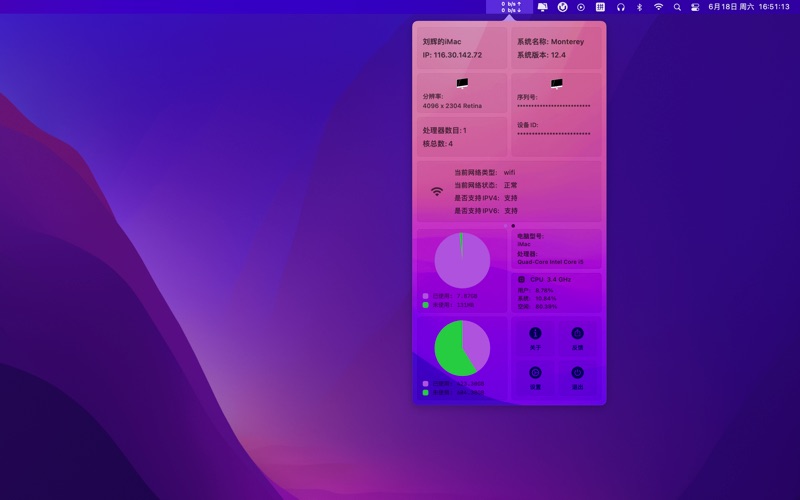The width and height of the screenshot is (800, 500).
Task: Click the wifi icon in network panel
Action: (x=437, y=191)
